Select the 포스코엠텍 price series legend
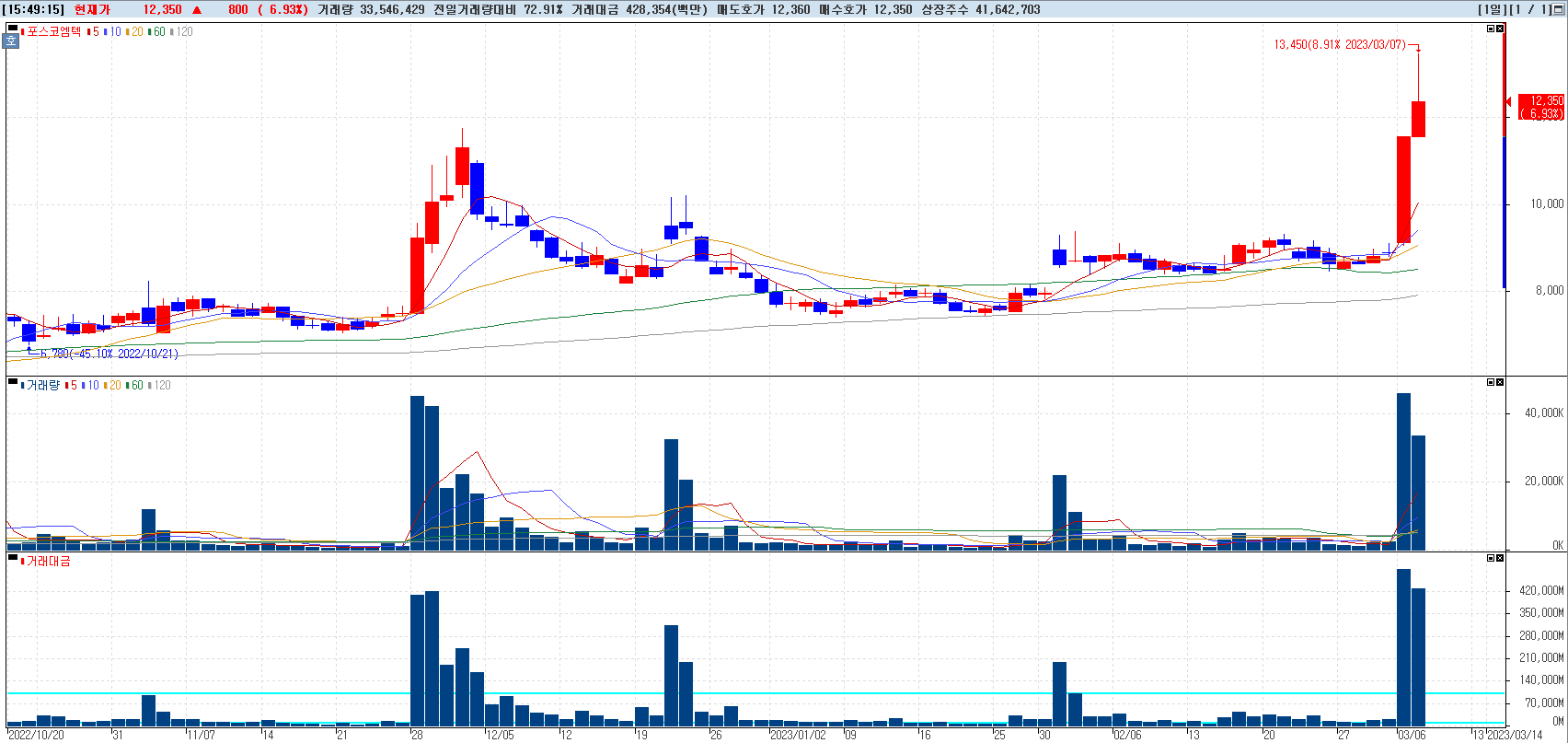The image size is (1568, 743). (52, 31)
